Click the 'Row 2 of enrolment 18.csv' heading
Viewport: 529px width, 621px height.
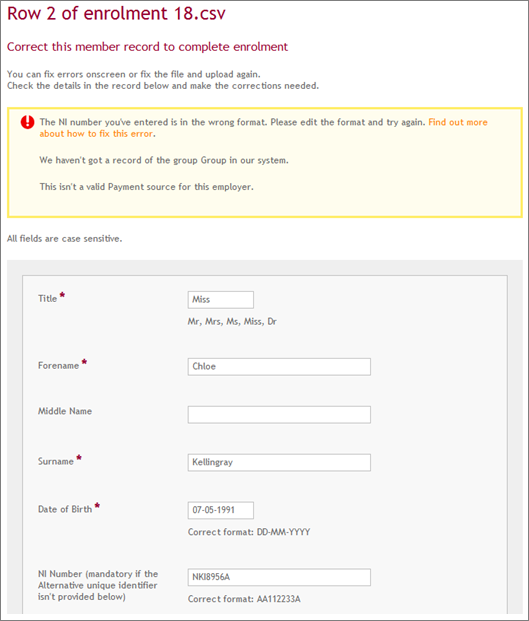(116, 13)
